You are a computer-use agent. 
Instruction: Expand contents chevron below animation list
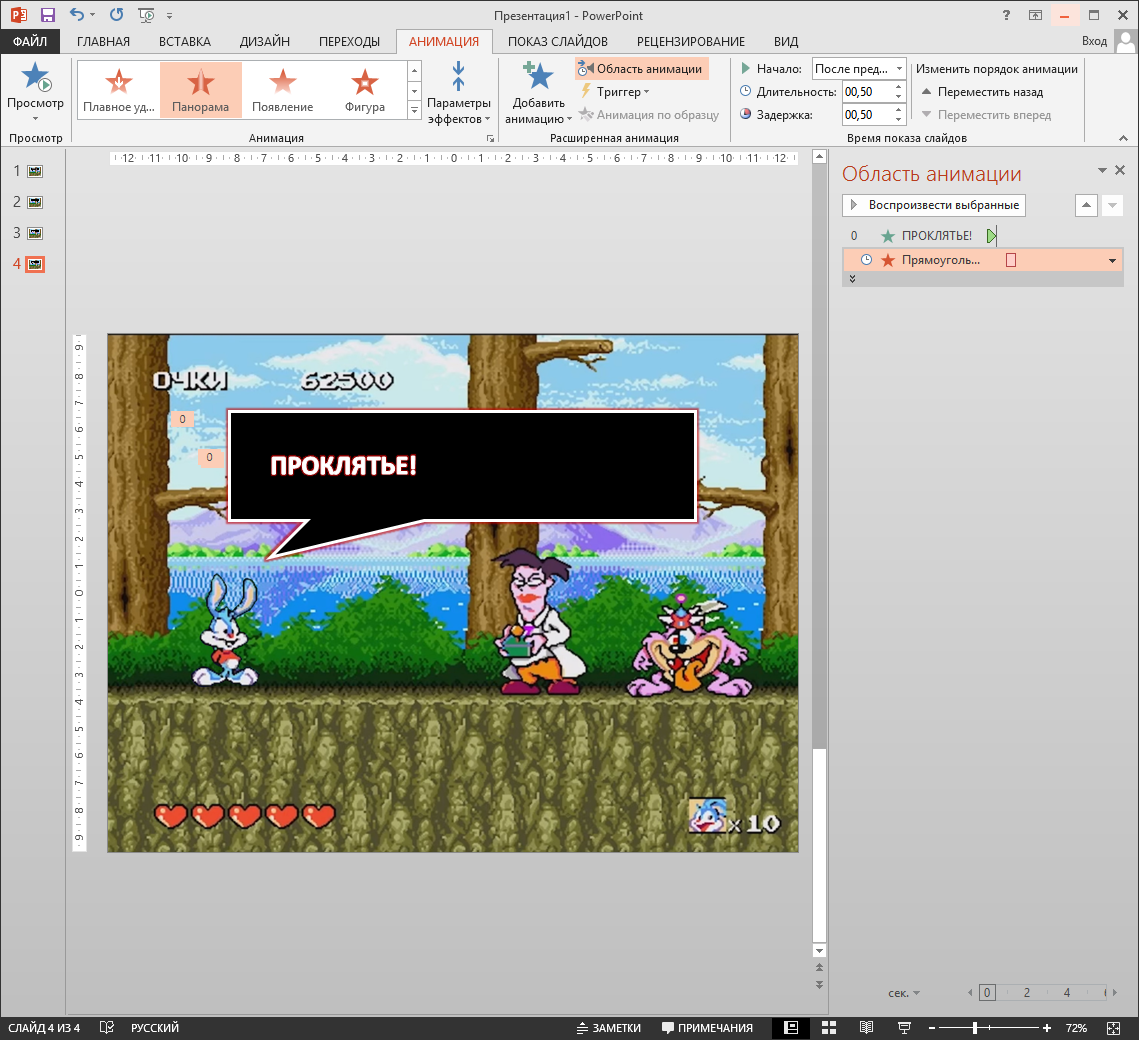click(x=852, y=279)
